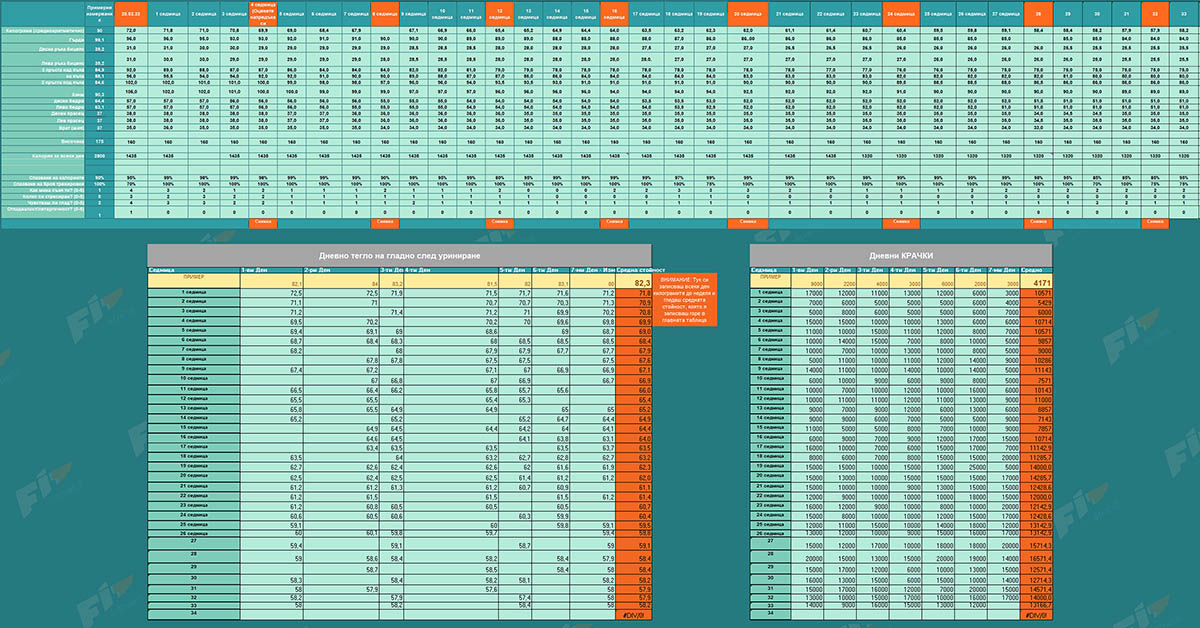Click the orange '28' column header in top table
Screen dimensions: 1200x628
[1039, 16]
